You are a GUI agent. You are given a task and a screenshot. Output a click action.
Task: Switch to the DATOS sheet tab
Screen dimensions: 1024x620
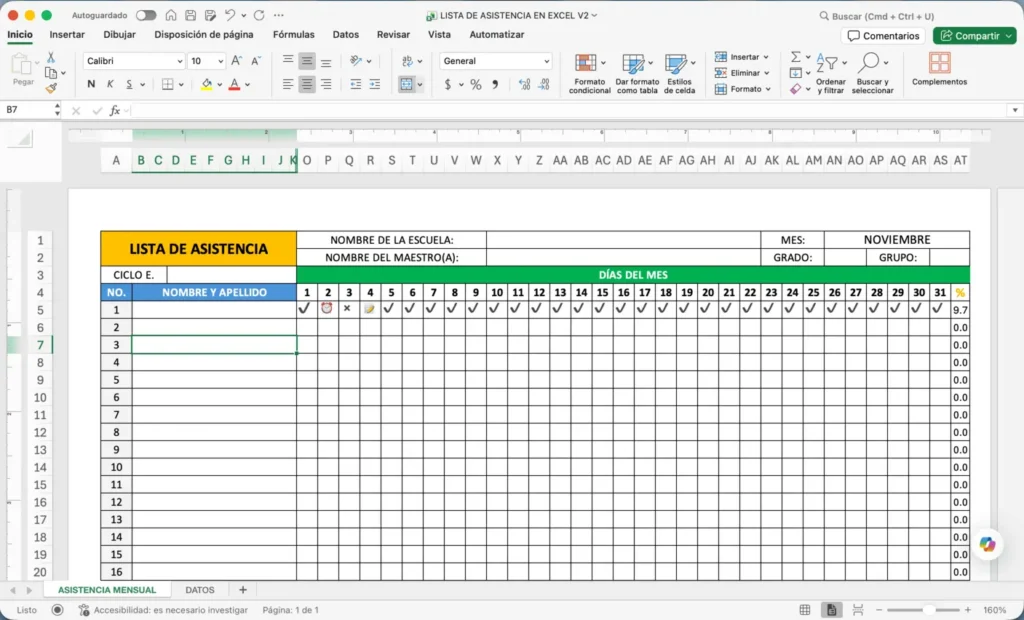tap(200, 589)
